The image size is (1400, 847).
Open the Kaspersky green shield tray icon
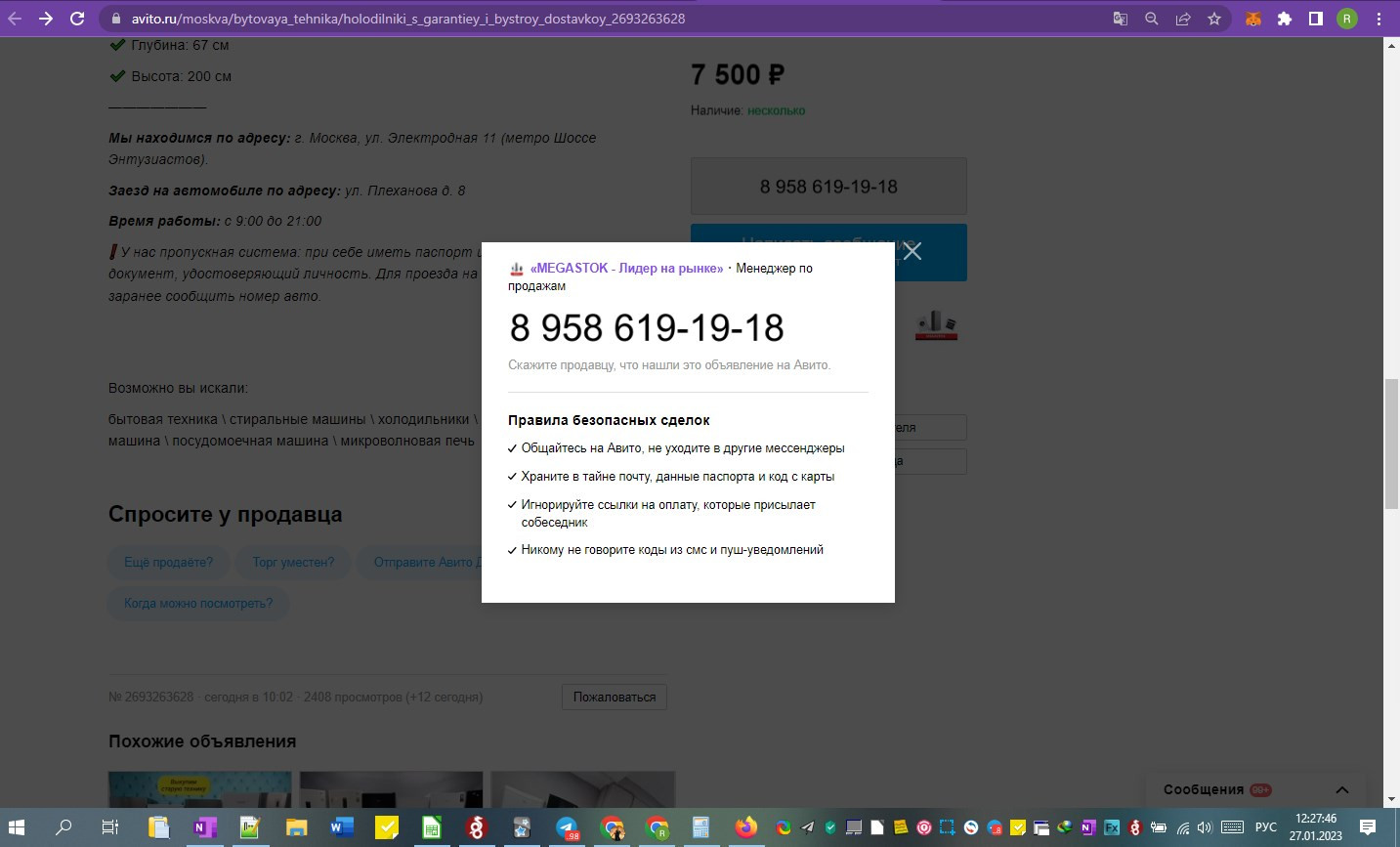point(830,827)
